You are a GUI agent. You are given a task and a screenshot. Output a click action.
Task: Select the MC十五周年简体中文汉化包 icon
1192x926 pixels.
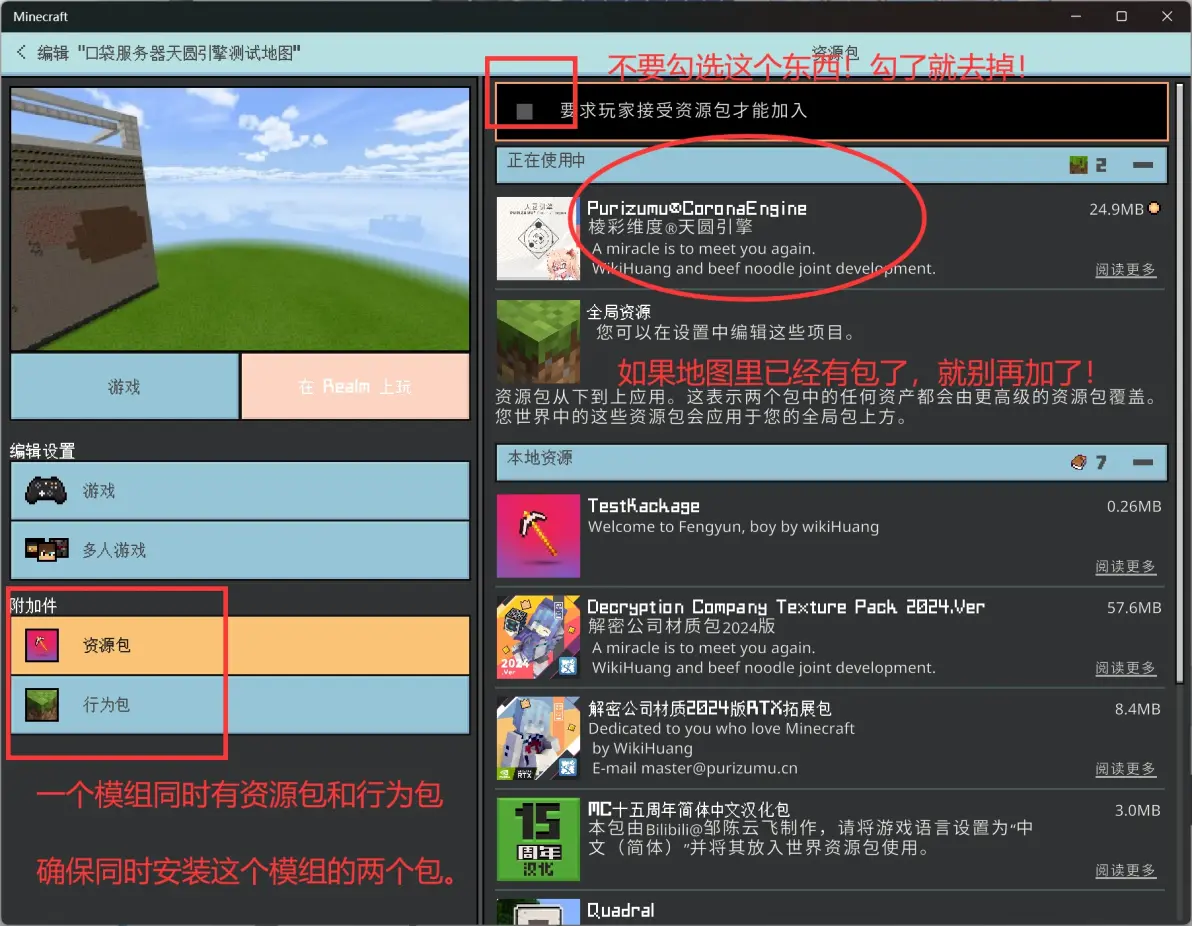pos(538,839)
